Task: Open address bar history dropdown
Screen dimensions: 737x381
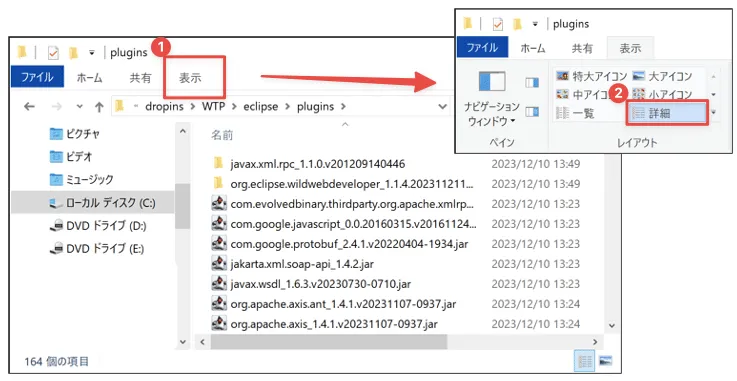Action: tap(442, 107)
